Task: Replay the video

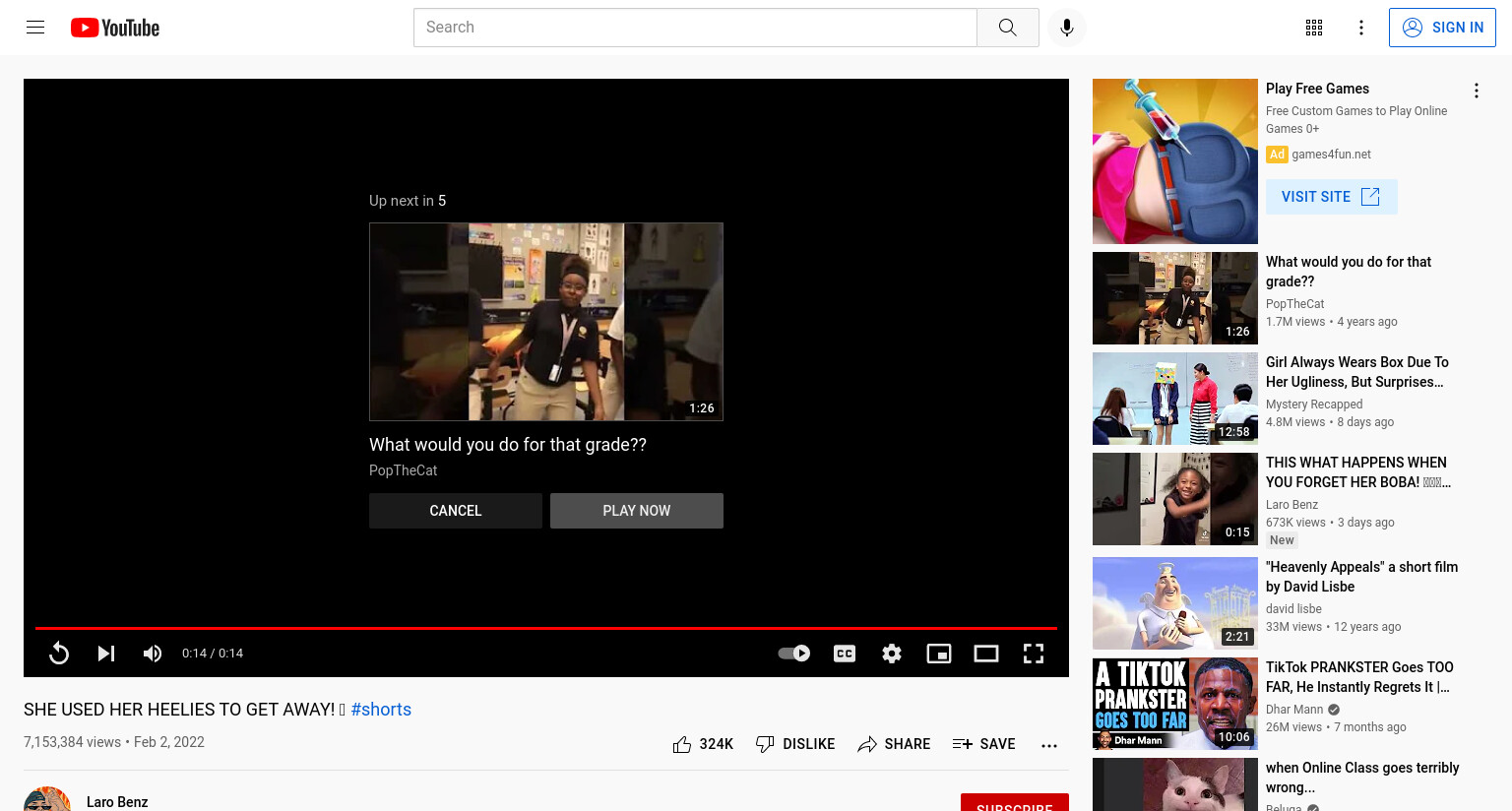Action: pyautogui.click(x=59, y=654)
